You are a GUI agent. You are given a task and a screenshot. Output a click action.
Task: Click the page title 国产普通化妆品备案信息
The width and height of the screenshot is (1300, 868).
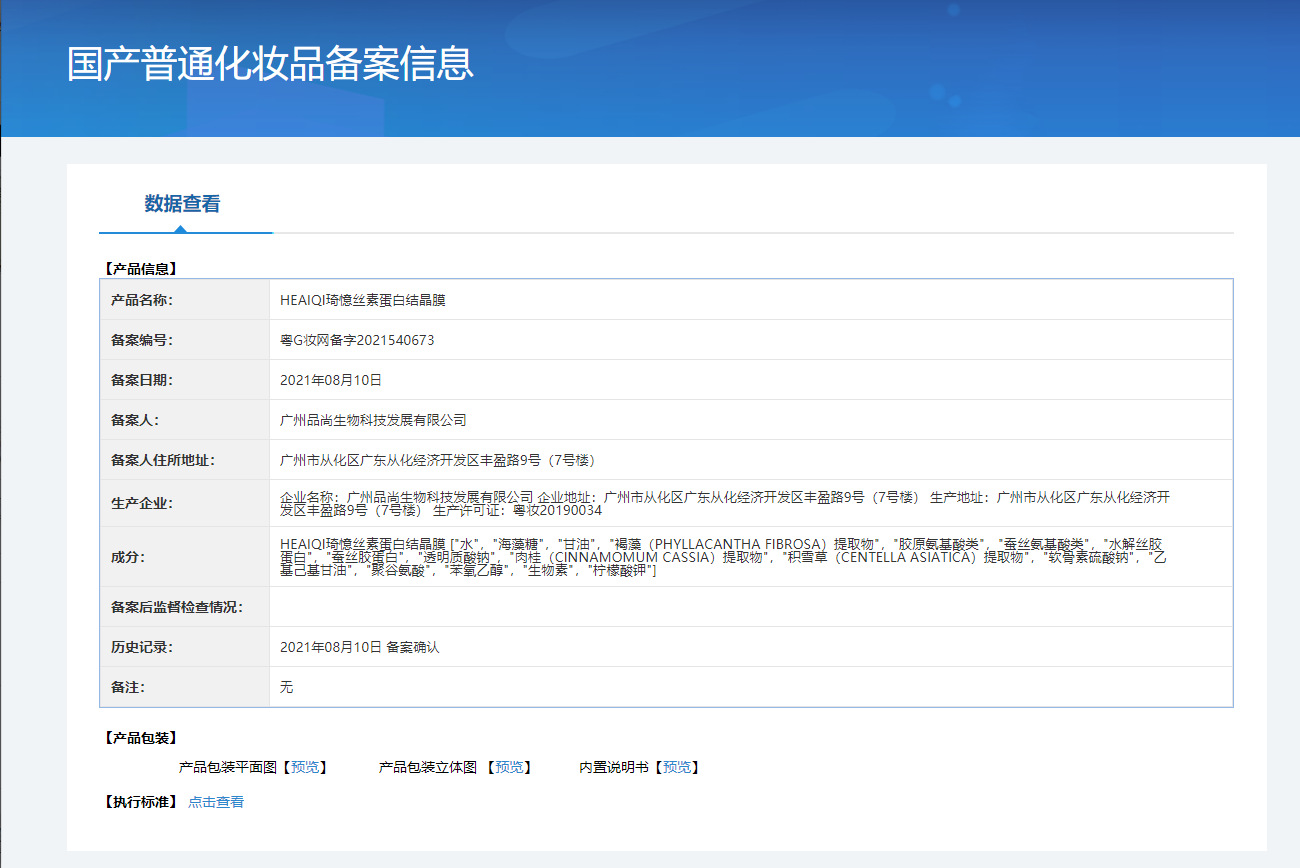tap(270, 63)
